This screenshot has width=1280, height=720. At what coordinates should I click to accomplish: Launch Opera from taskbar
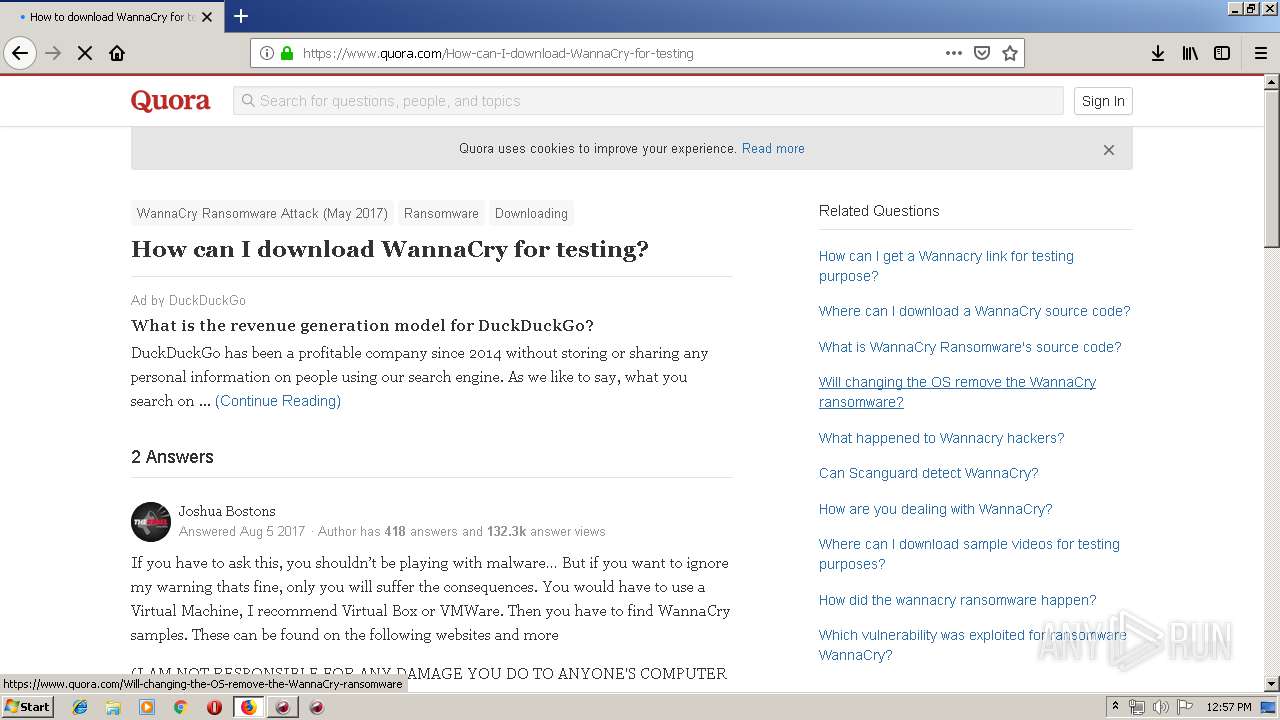click(214, 707)
